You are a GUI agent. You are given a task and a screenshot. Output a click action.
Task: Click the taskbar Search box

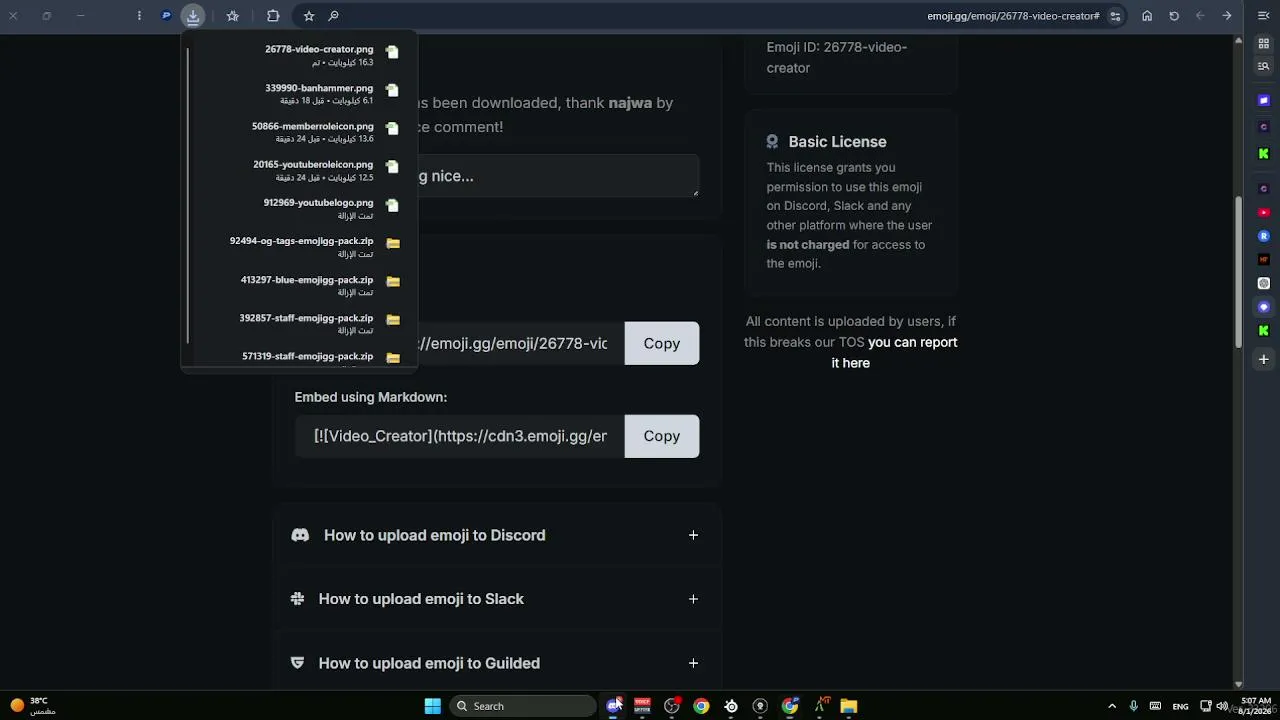(523, 706)
